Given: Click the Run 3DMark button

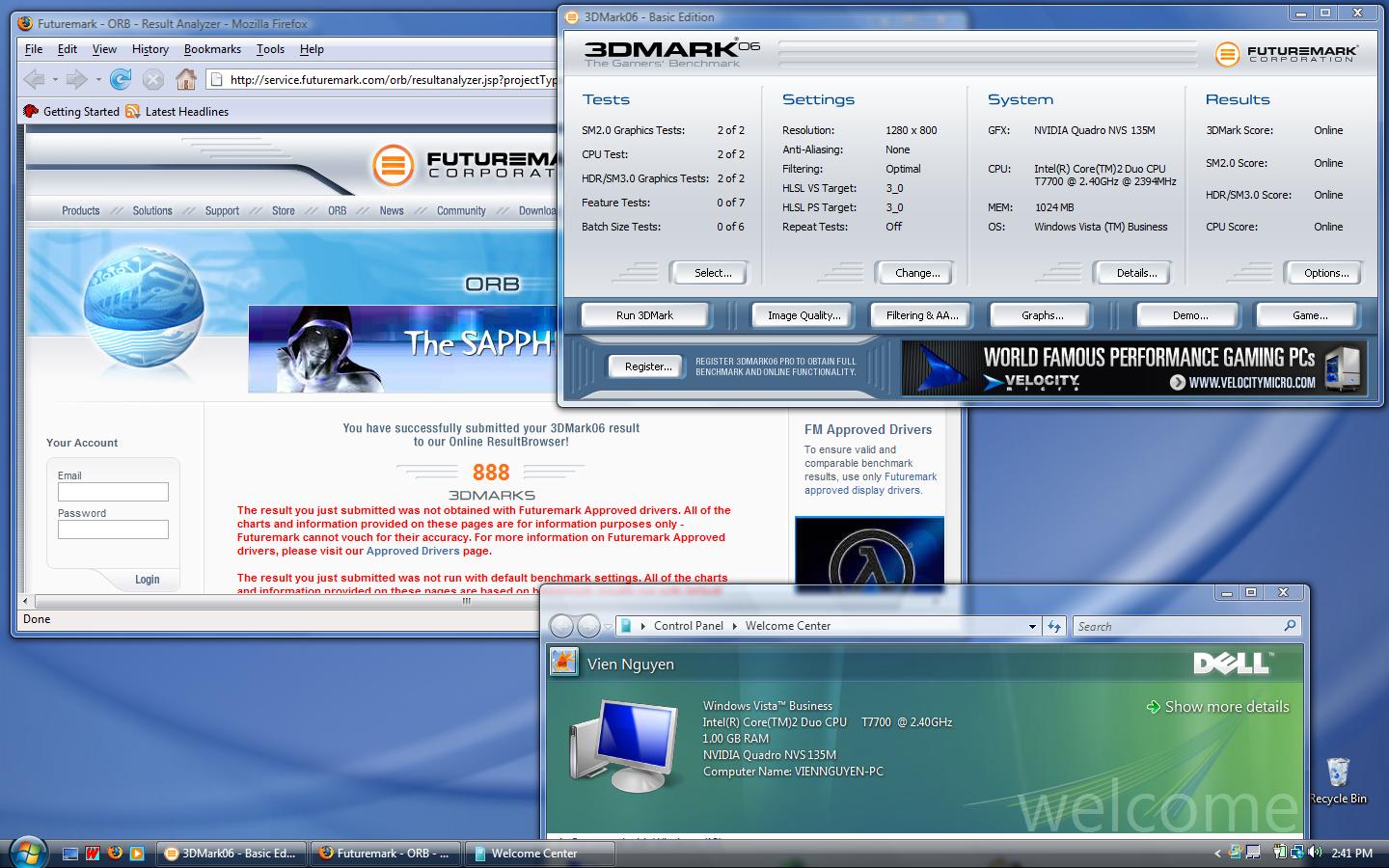Looking at the screenshot, I should [x=644, y=315].
